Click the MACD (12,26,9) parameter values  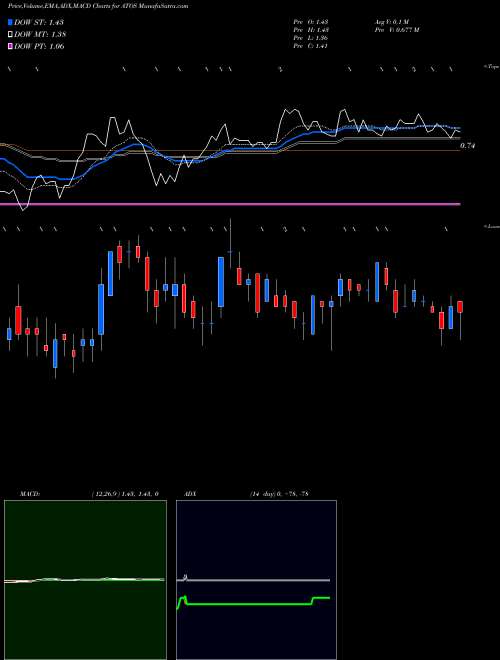click(125, 493)
